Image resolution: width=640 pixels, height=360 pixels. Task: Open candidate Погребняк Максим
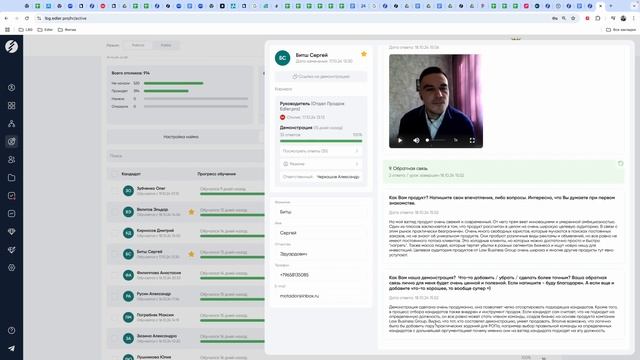coord(155,315)
